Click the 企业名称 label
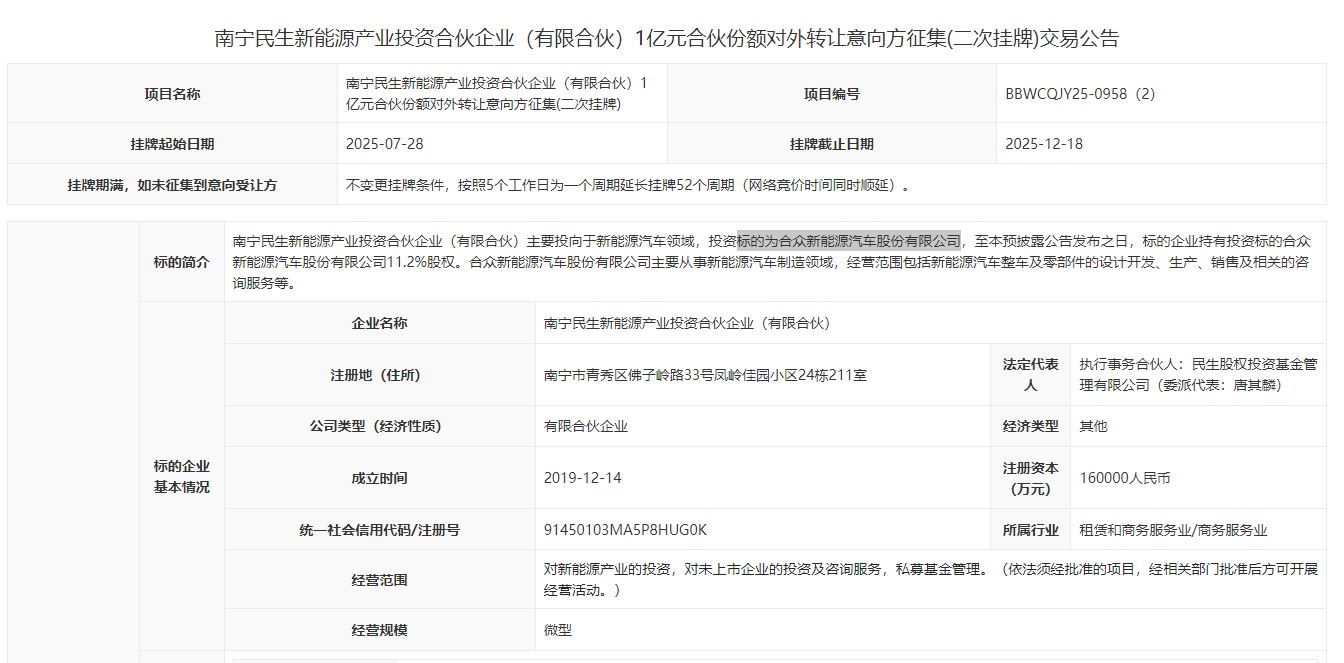The image size is (1344, 663). 379,323
